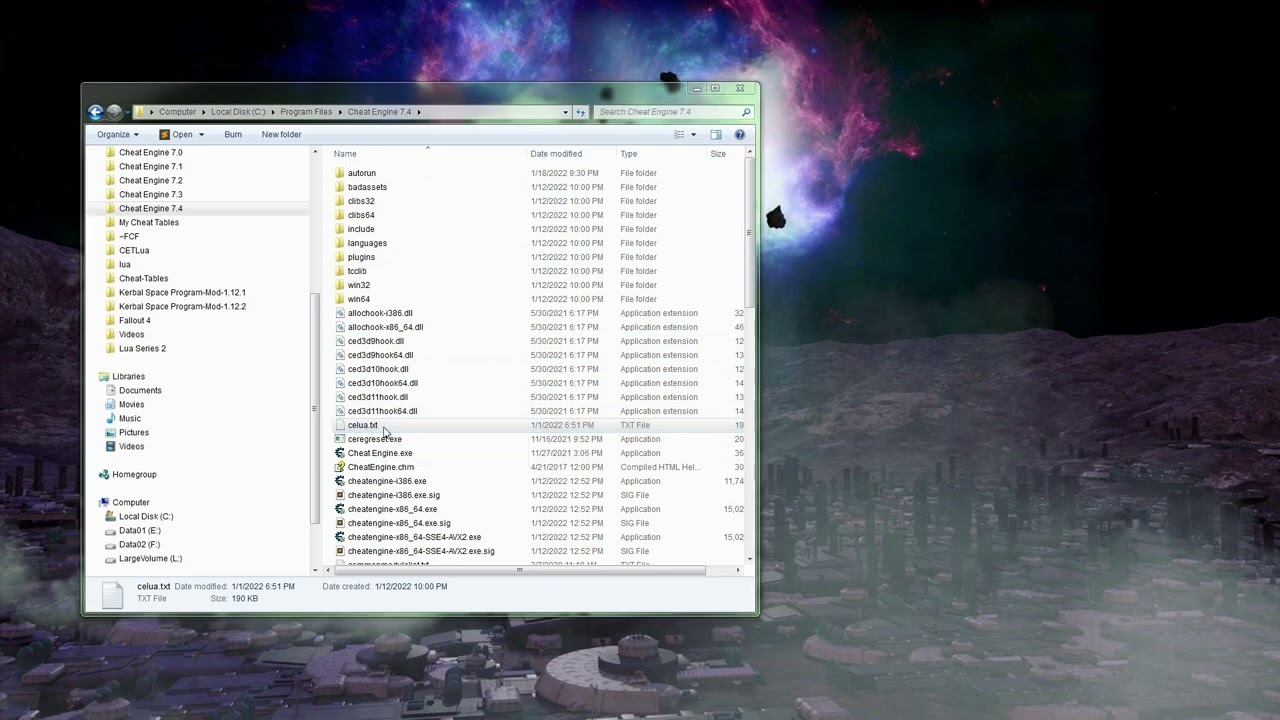Open the view options dropdown arrow
Image resolution: width=1280 pixels, height=720 pixels.
click(693, 134)
